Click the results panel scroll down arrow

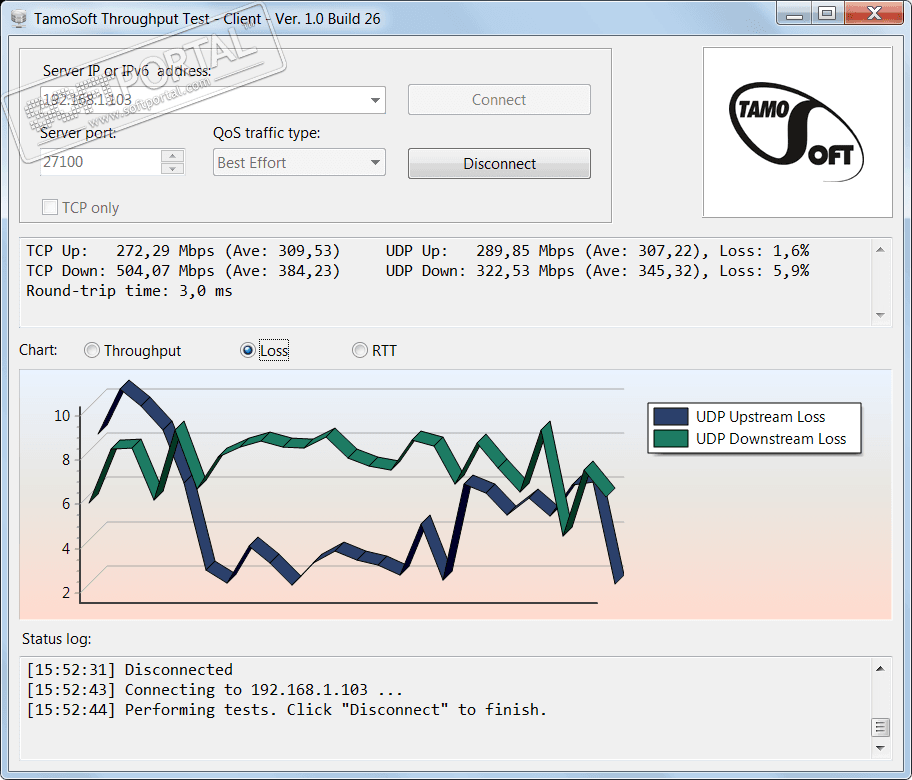pos(881,315)
